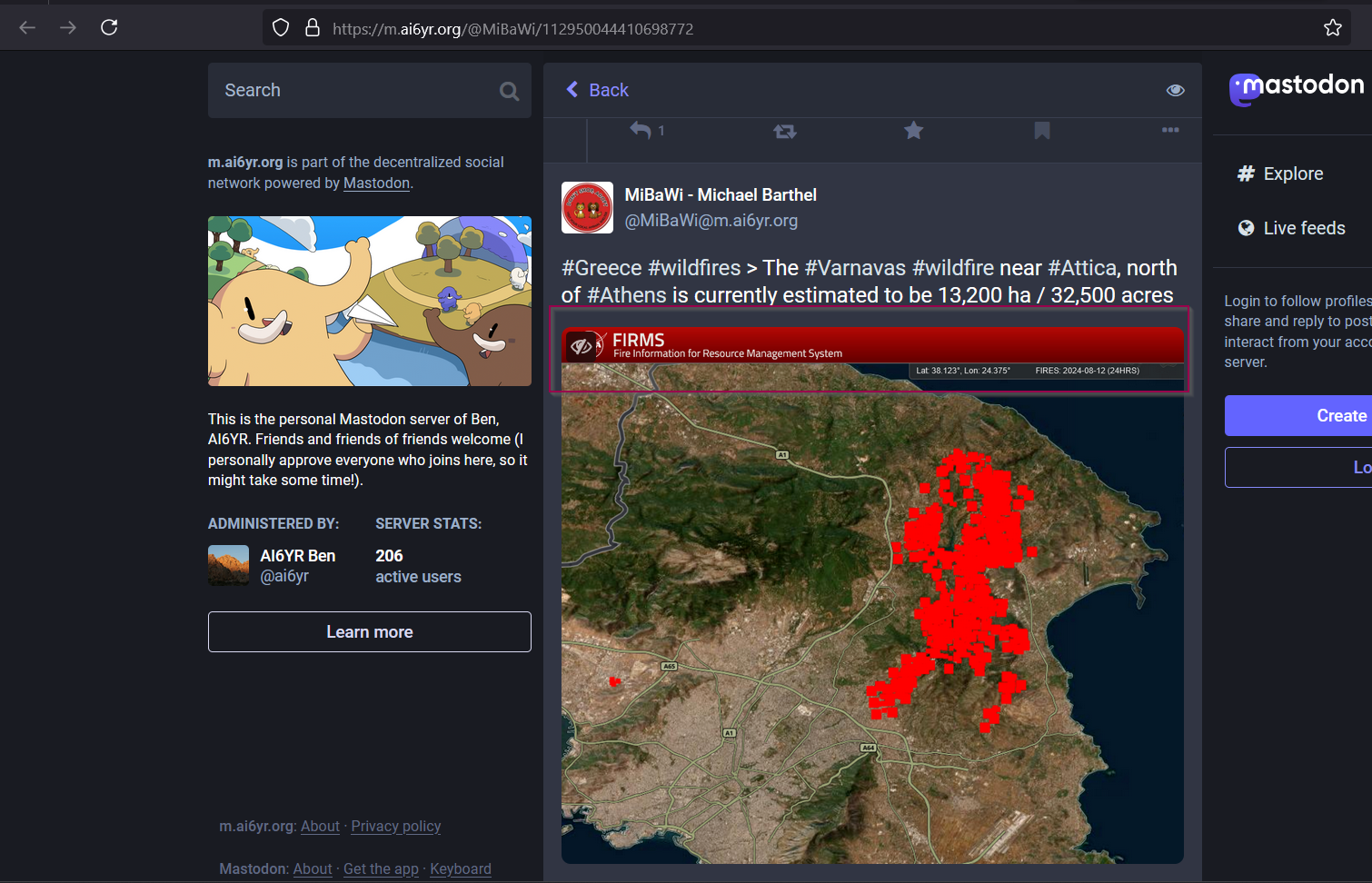Open Live feeds

pos(1291,228)
